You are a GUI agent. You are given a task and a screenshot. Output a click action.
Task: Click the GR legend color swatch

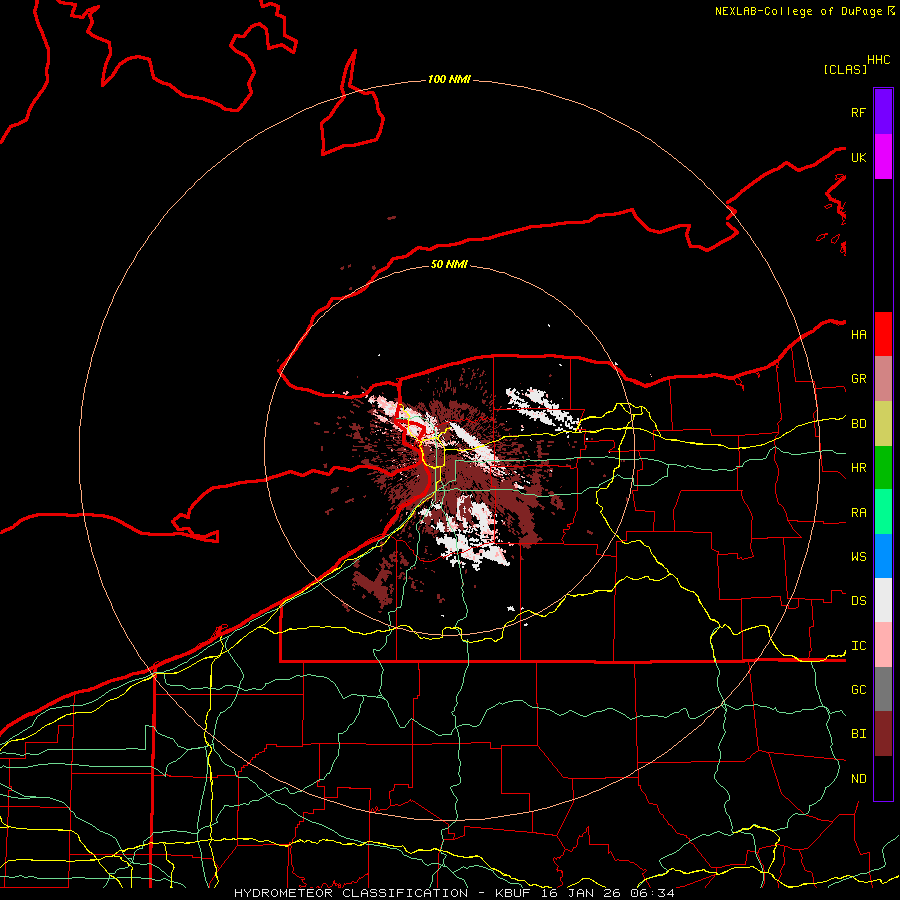pyautogui.click(x=883, y=379)
